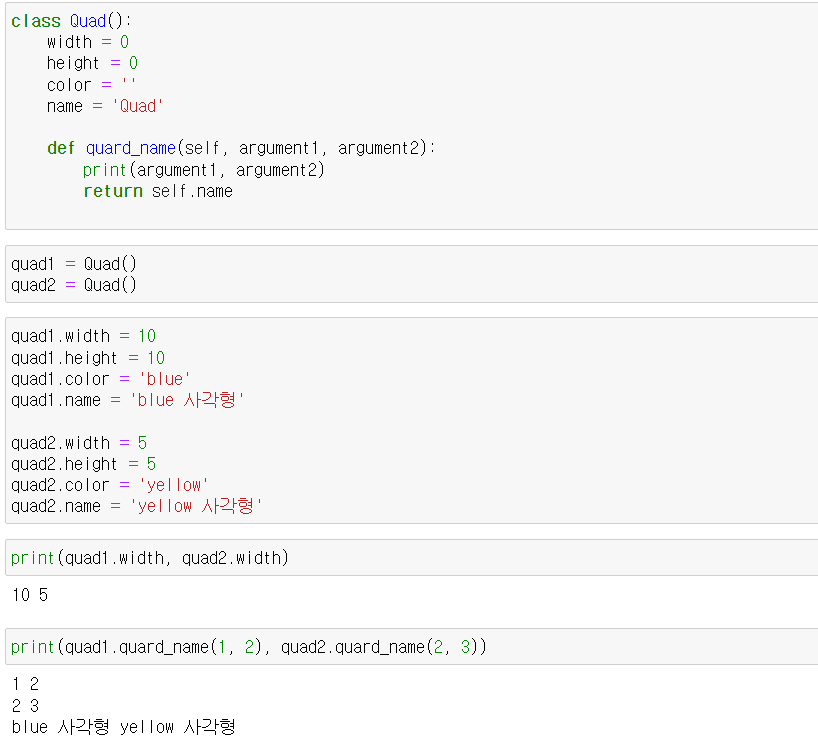Click the 'blue 사각형 yellow 사각형' output line
Viewport: 818px width, 751px height.
[124, 727]
